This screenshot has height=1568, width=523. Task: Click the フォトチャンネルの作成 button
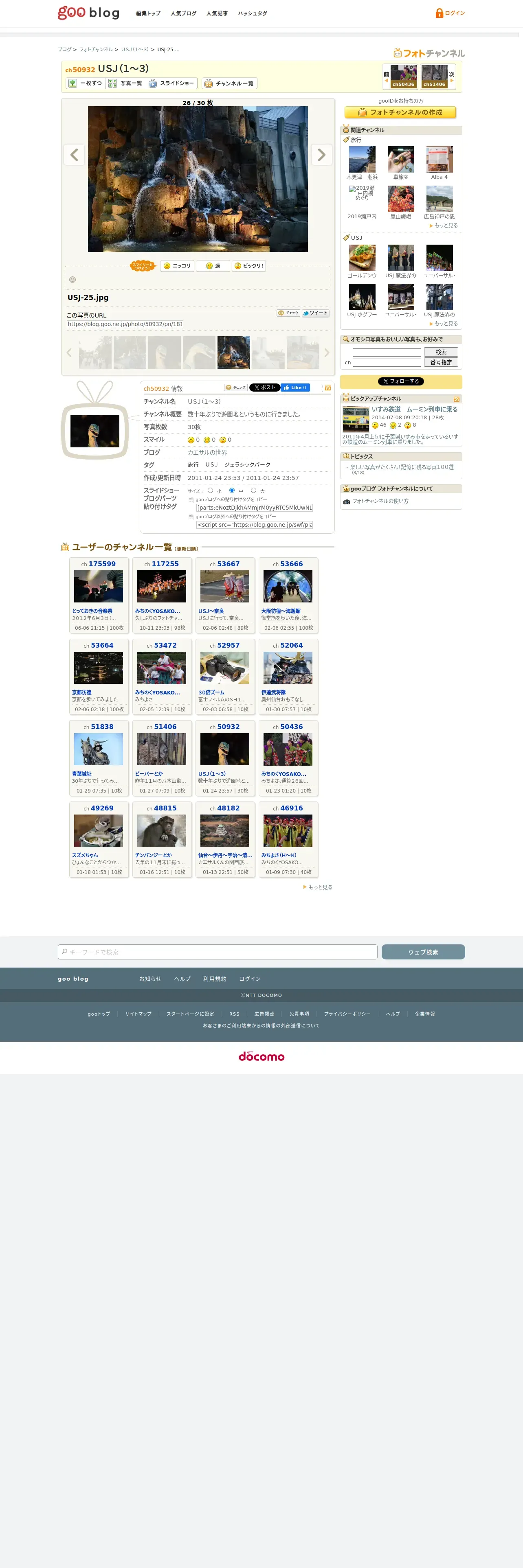pyautogui.click(x=400, y=113)
